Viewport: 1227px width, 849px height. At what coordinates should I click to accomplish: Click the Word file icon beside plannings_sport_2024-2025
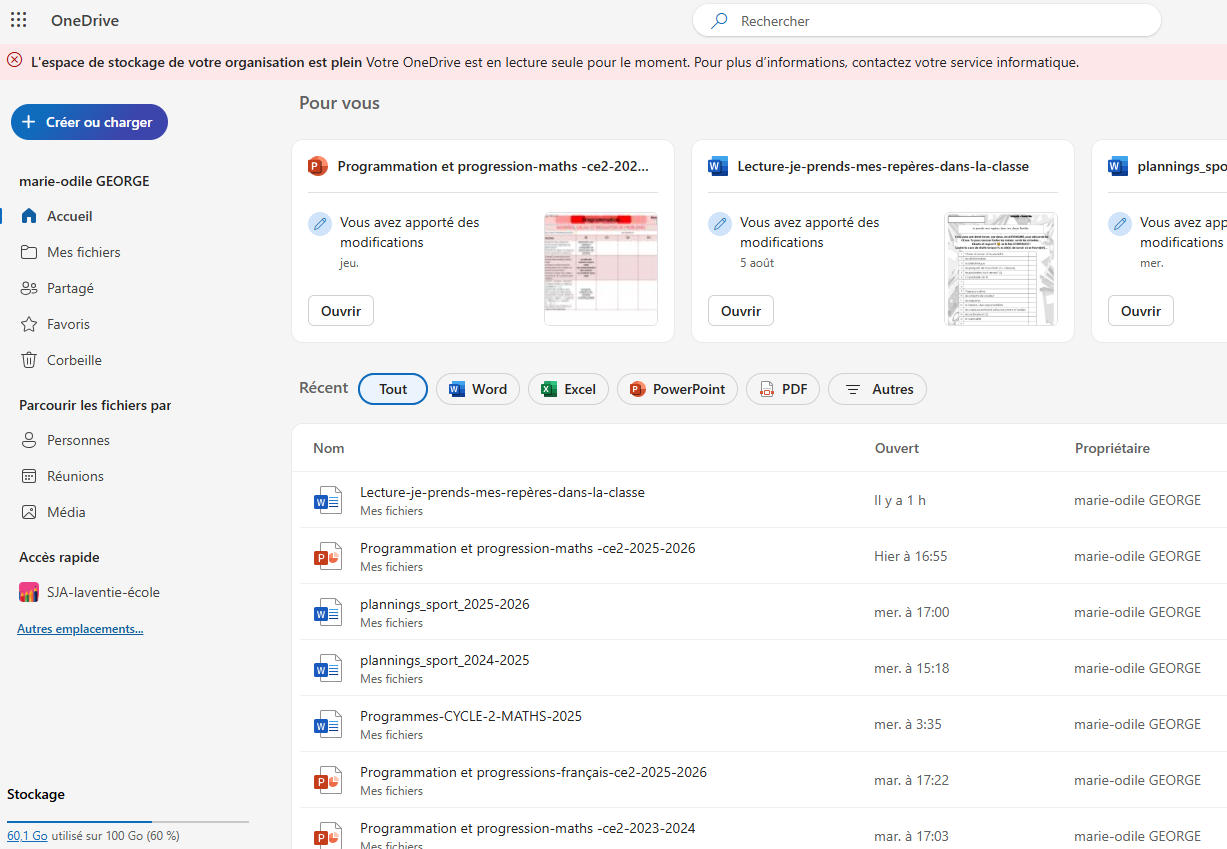pyautogui.click(x=328, y=668)
